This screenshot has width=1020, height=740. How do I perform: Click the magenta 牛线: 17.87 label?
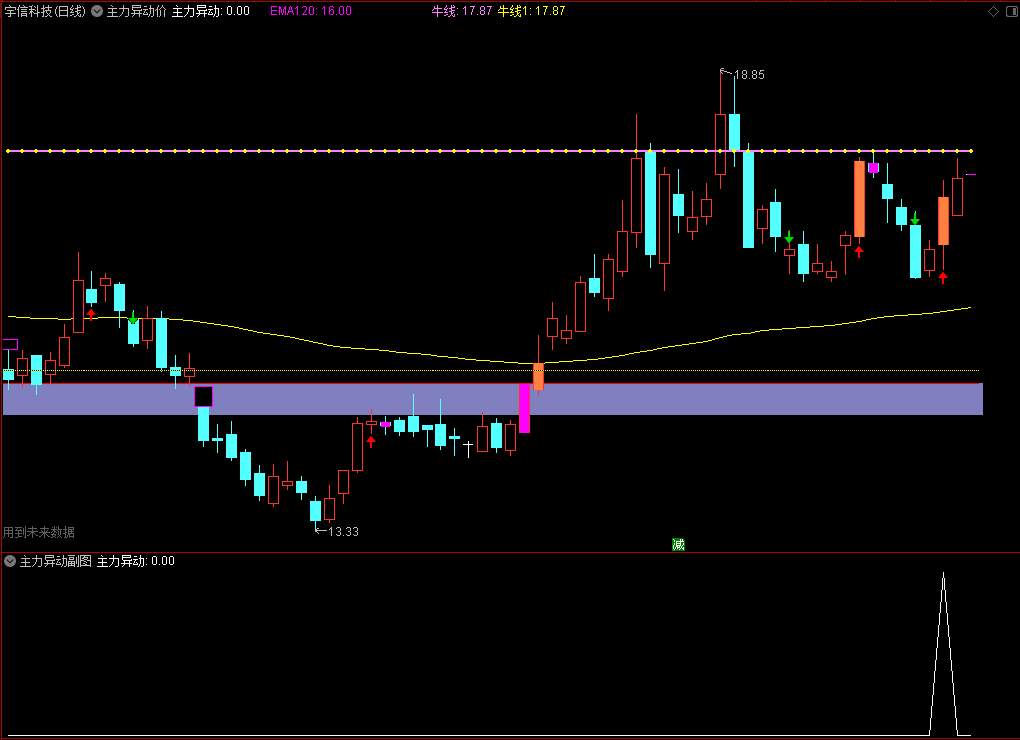(462, 11)
